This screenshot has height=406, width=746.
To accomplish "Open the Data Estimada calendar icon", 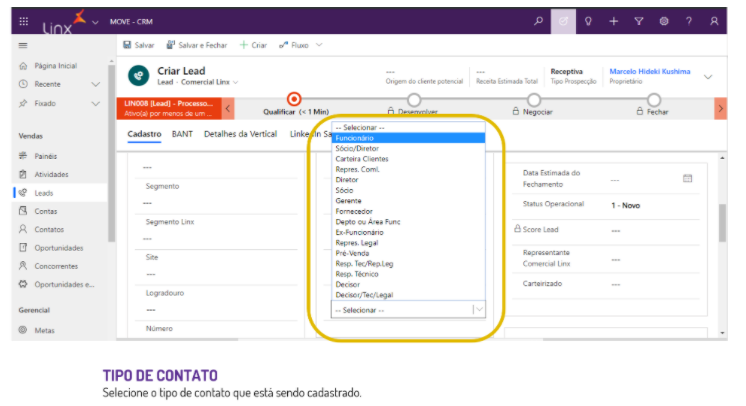I will (x=687, y=178).
